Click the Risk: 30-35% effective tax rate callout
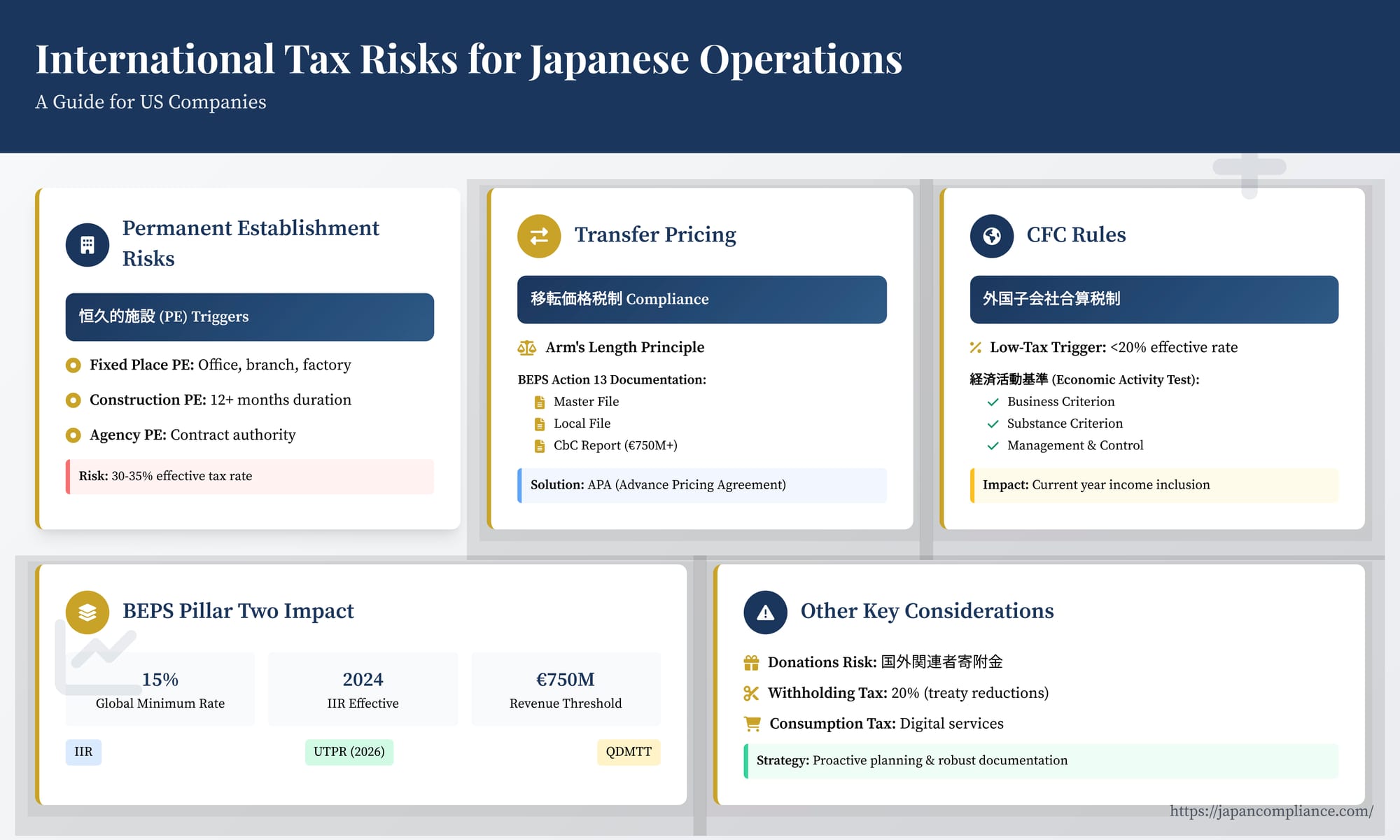Screen dimensions: 1400x840 [x=250, y=477]
